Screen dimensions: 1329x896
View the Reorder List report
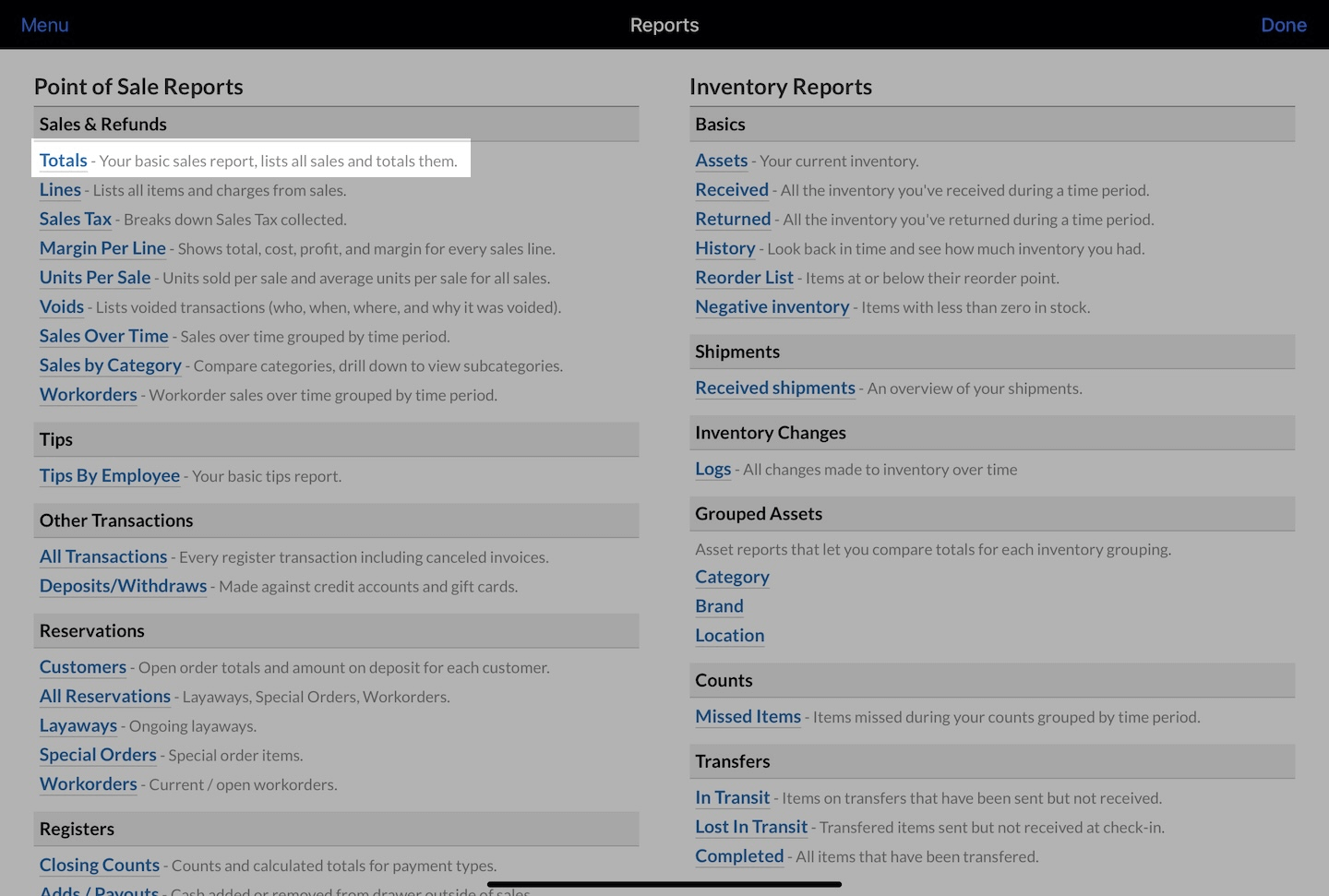point(744,278)
